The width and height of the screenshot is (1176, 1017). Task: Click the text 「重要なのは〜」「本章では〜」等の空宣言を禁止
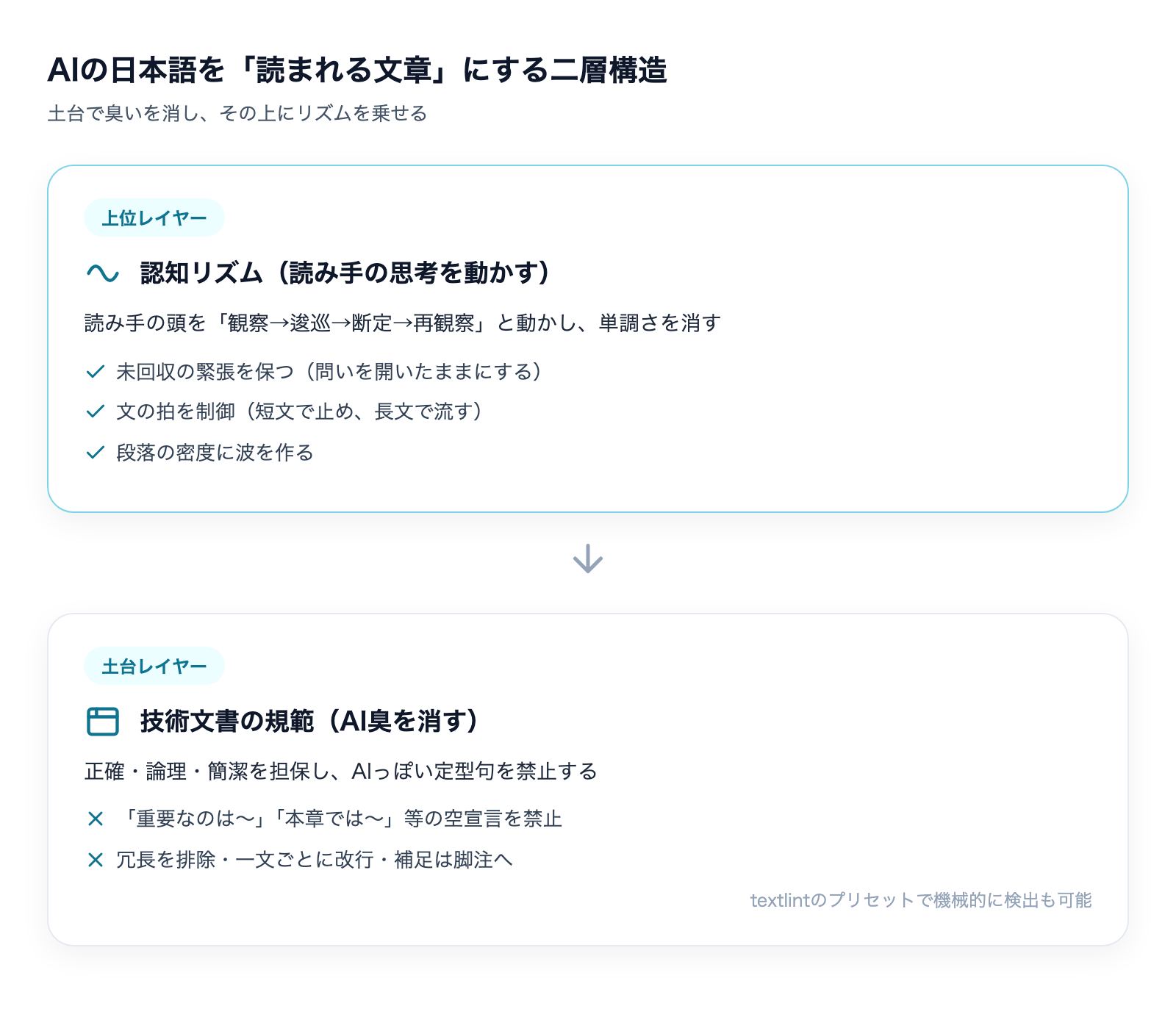pos(340,819)
